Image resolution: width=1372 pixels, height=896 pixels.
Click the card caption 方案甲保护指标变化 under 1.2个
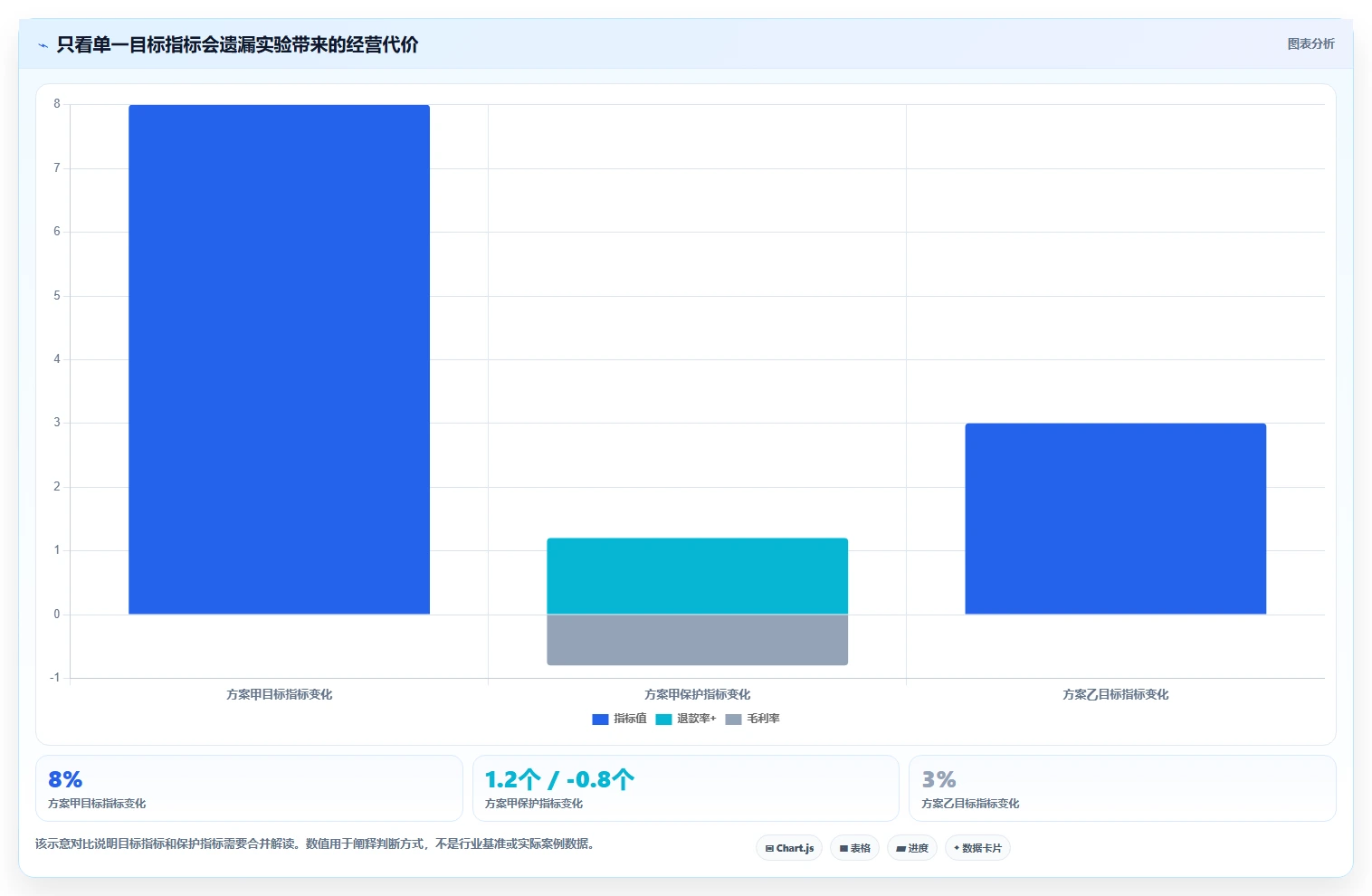pos(534,804)
